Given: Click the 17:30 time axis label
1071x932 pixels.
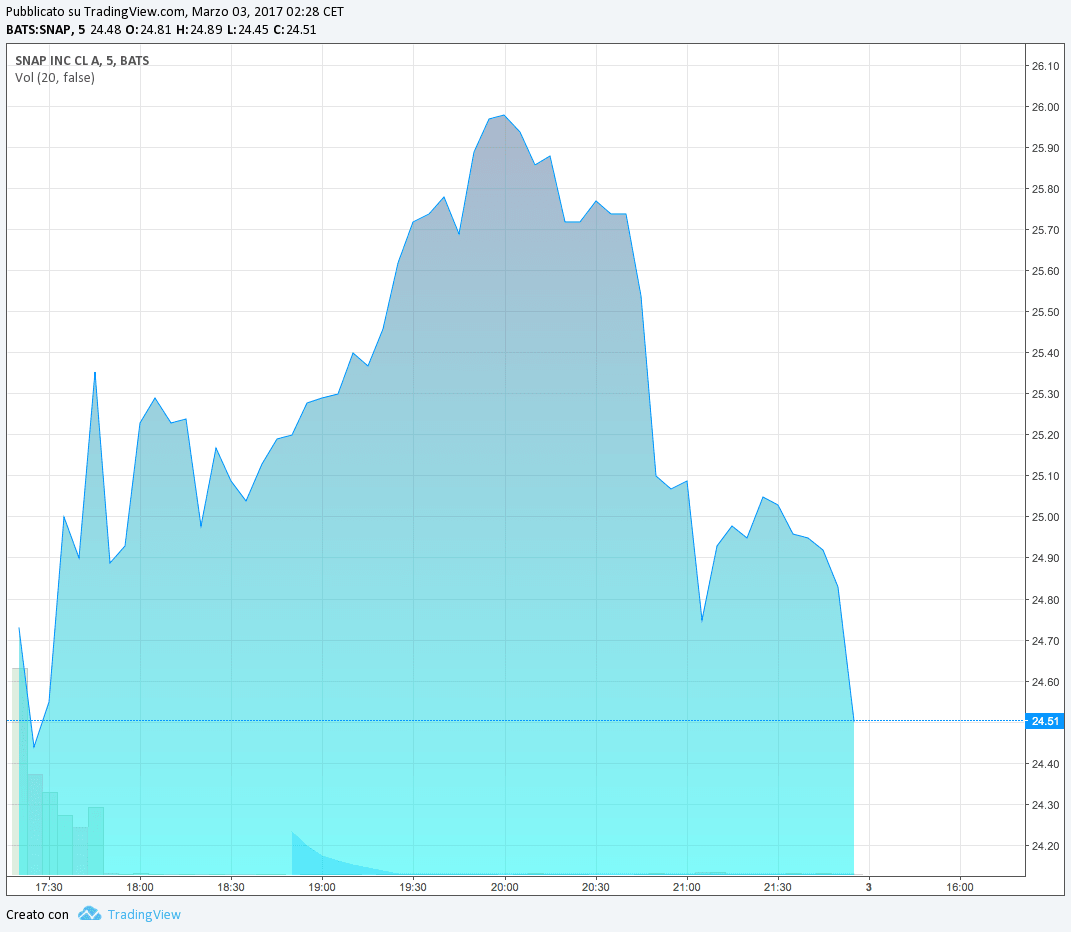Looking at the screenshot, I should tap(49, 887).
